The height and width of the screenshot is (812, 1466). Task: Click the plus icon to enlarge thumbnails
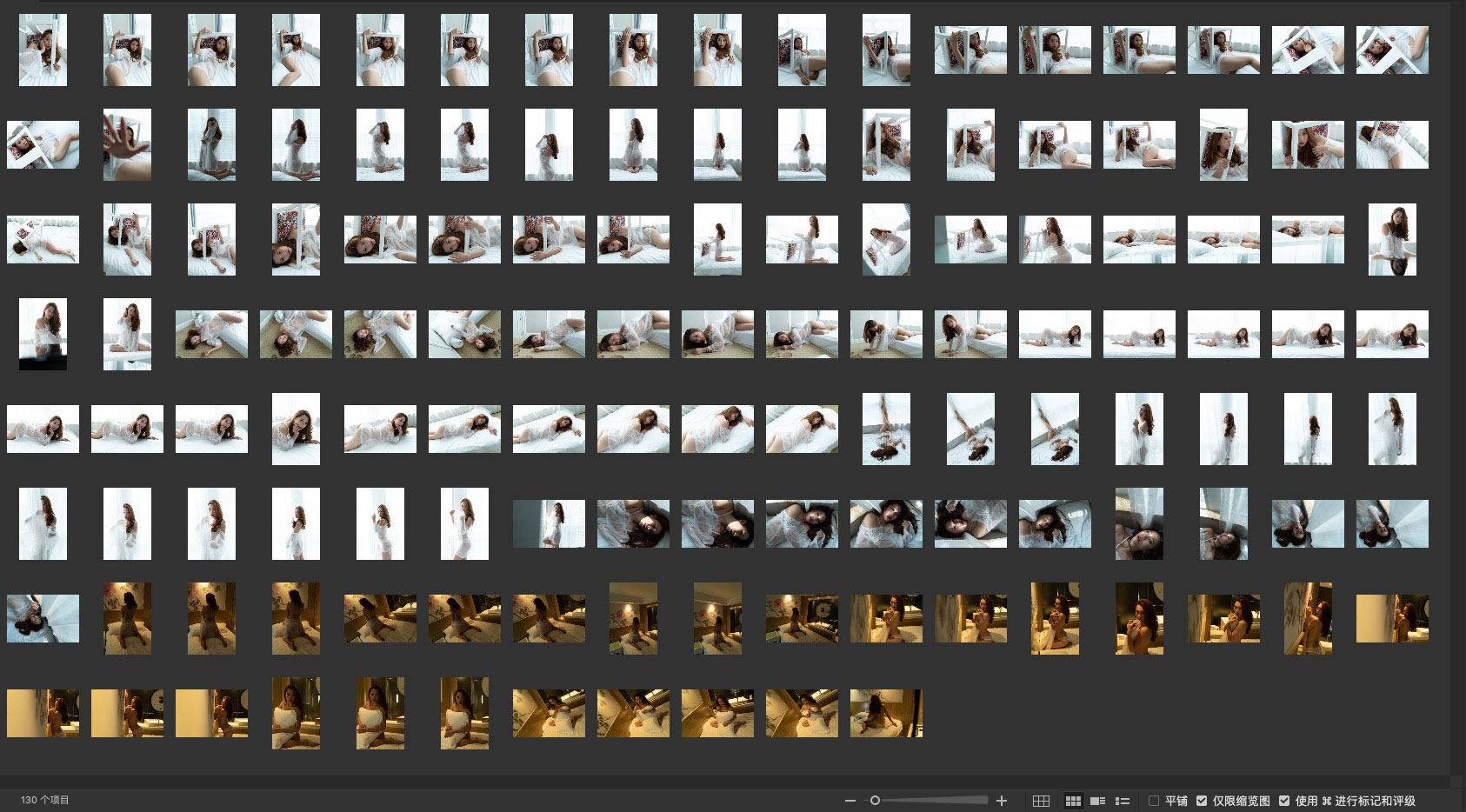click(1002, 801)
